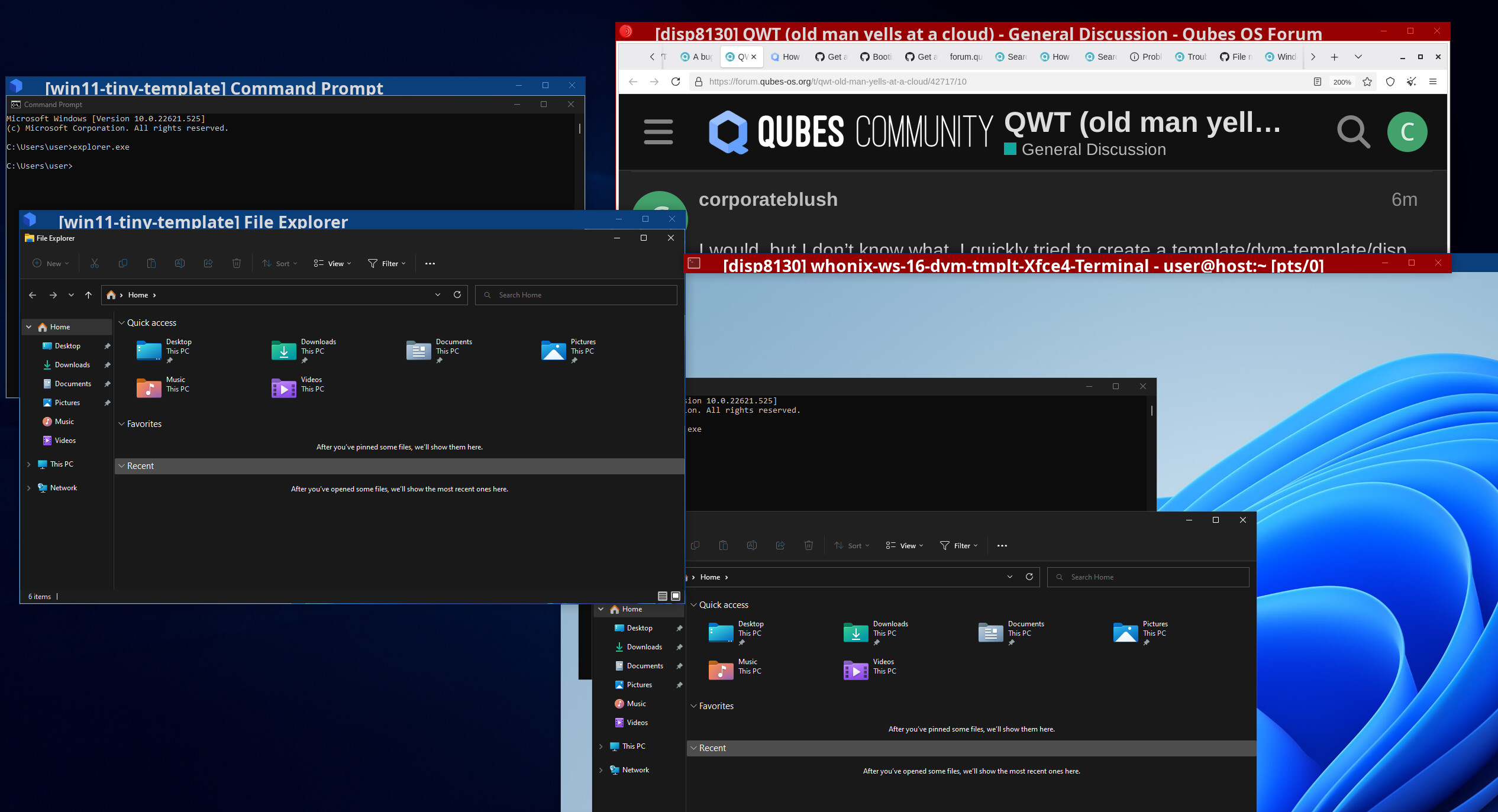Click the Cut icon in the win11-tiny-template File Explorer toolbar

click(95, 263)
